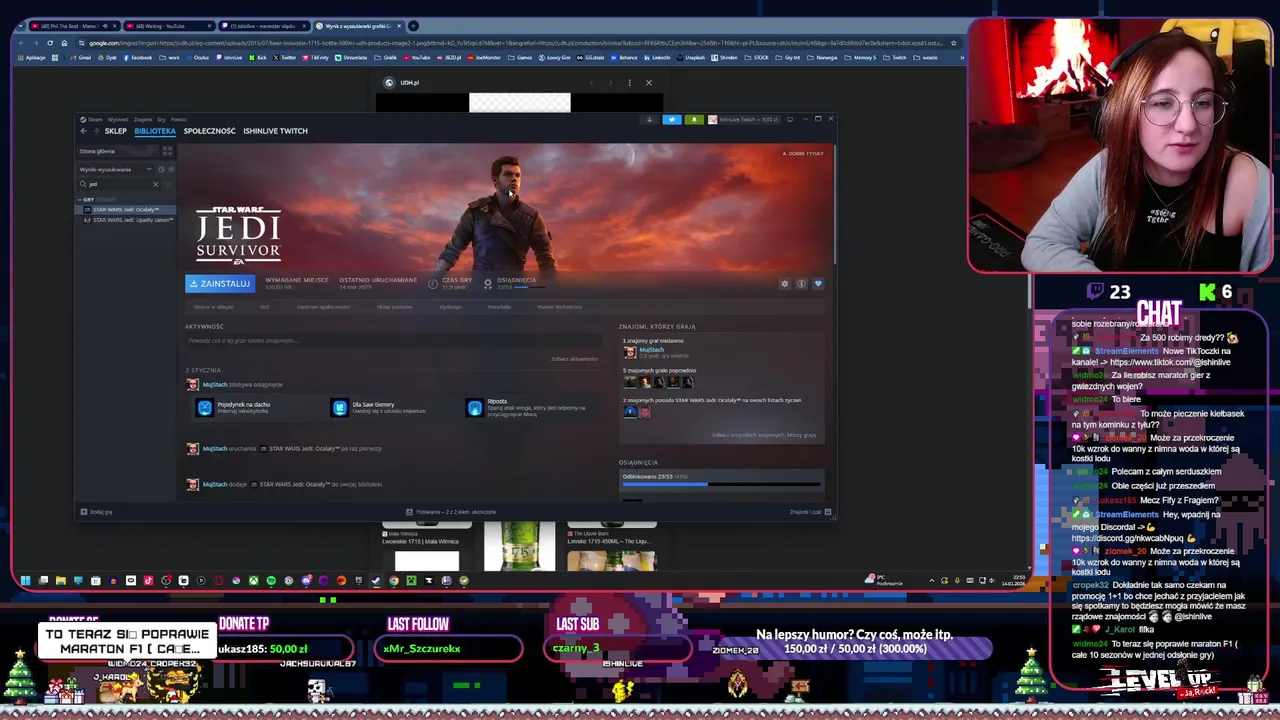
Task: Open Chrome icon in Windows taskbar
Action: tap(394, 581)
